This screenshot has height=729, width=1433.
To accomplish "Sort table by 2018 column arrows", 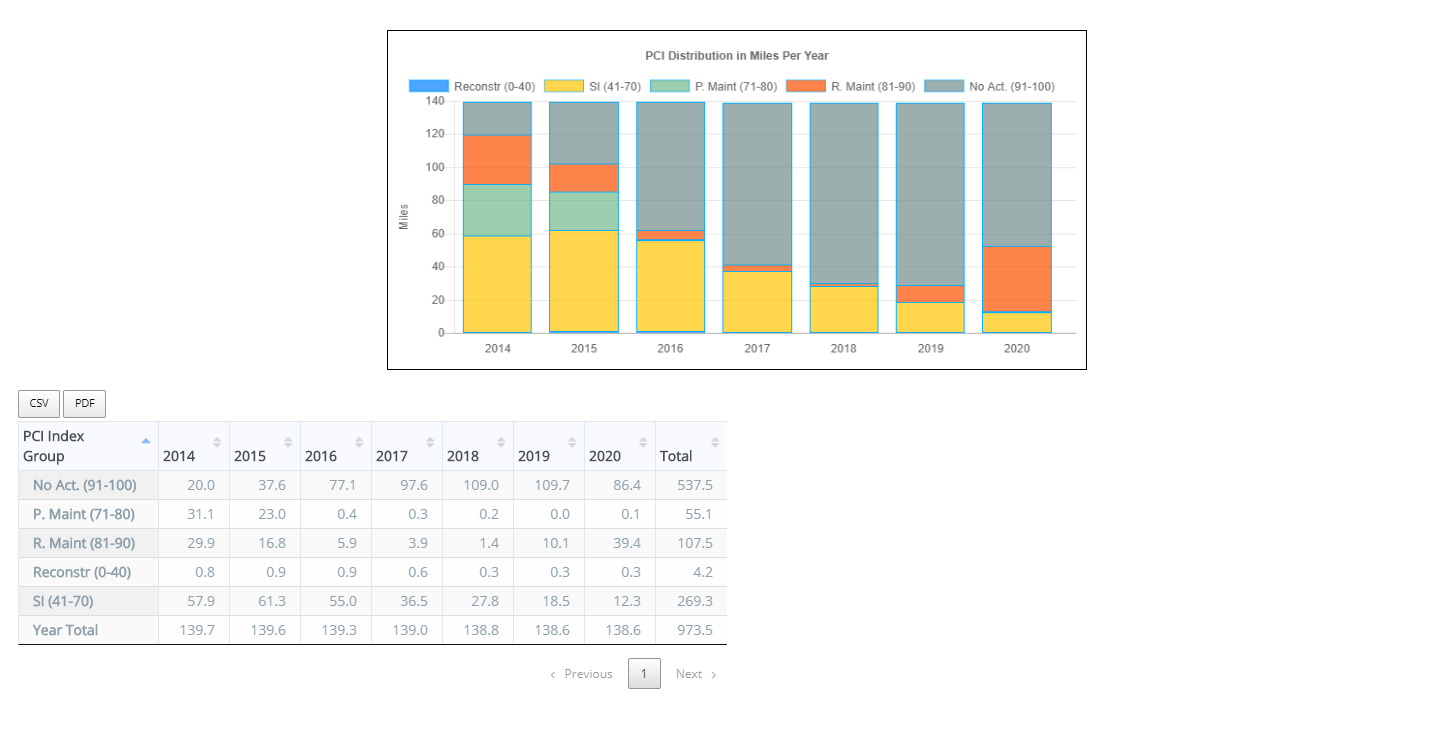I will coord(501,442).
